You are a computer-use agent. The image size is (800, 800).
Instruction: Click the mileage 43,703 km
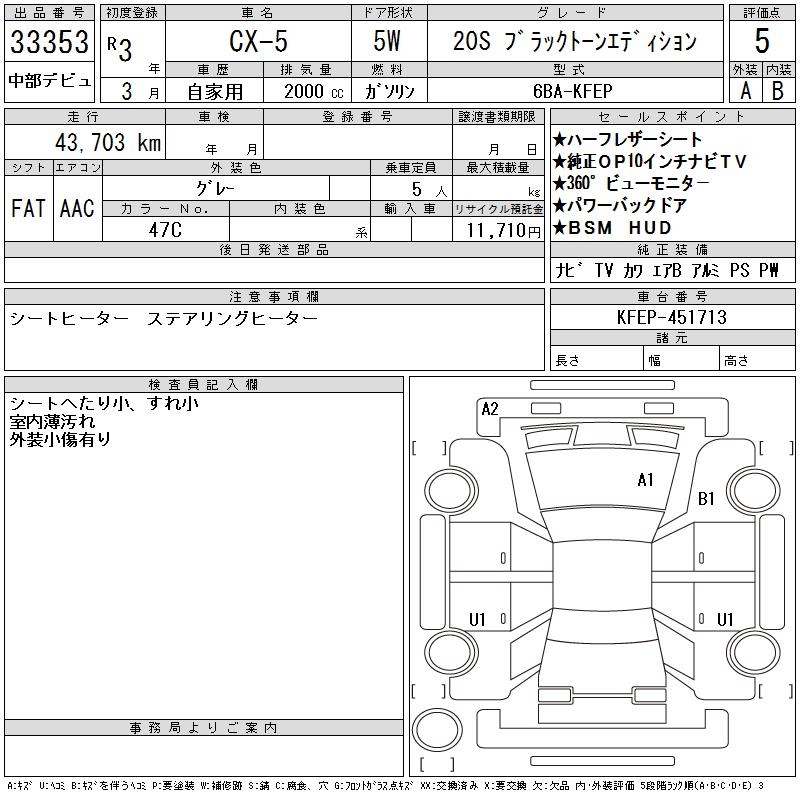point(108,142)
